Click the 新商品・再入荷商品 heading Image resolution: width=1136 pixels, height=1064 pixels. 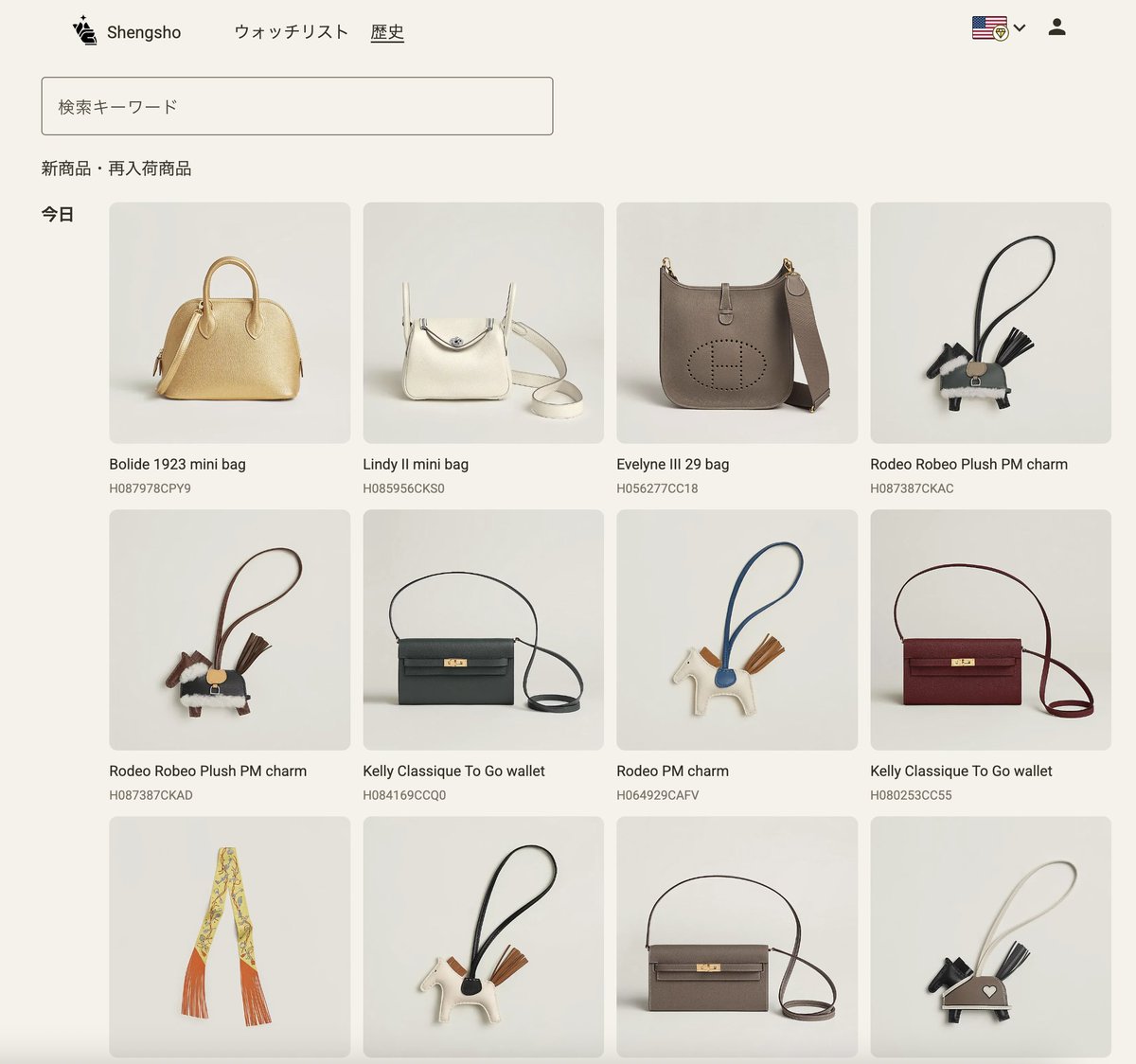116,168
